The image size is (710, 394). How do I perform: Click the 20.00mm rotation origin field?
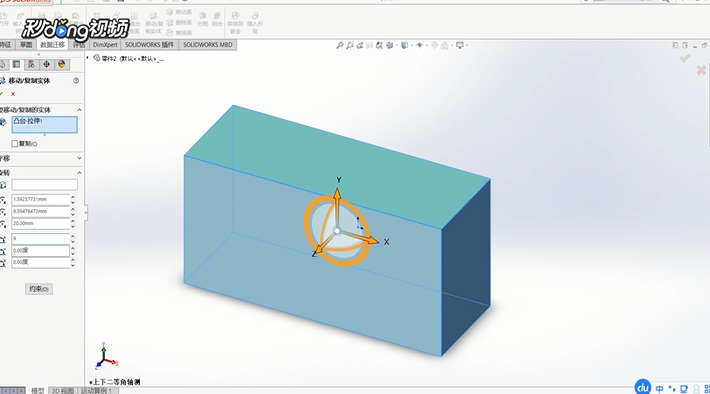click(40, 224)
